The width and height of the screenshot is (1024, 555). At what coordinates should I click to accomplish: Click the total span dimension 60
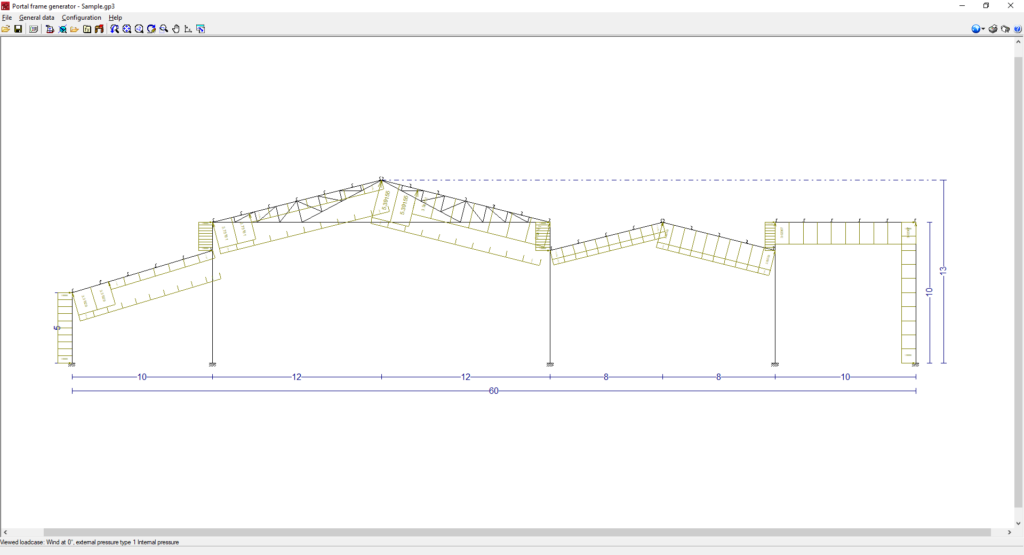(494, 391)
